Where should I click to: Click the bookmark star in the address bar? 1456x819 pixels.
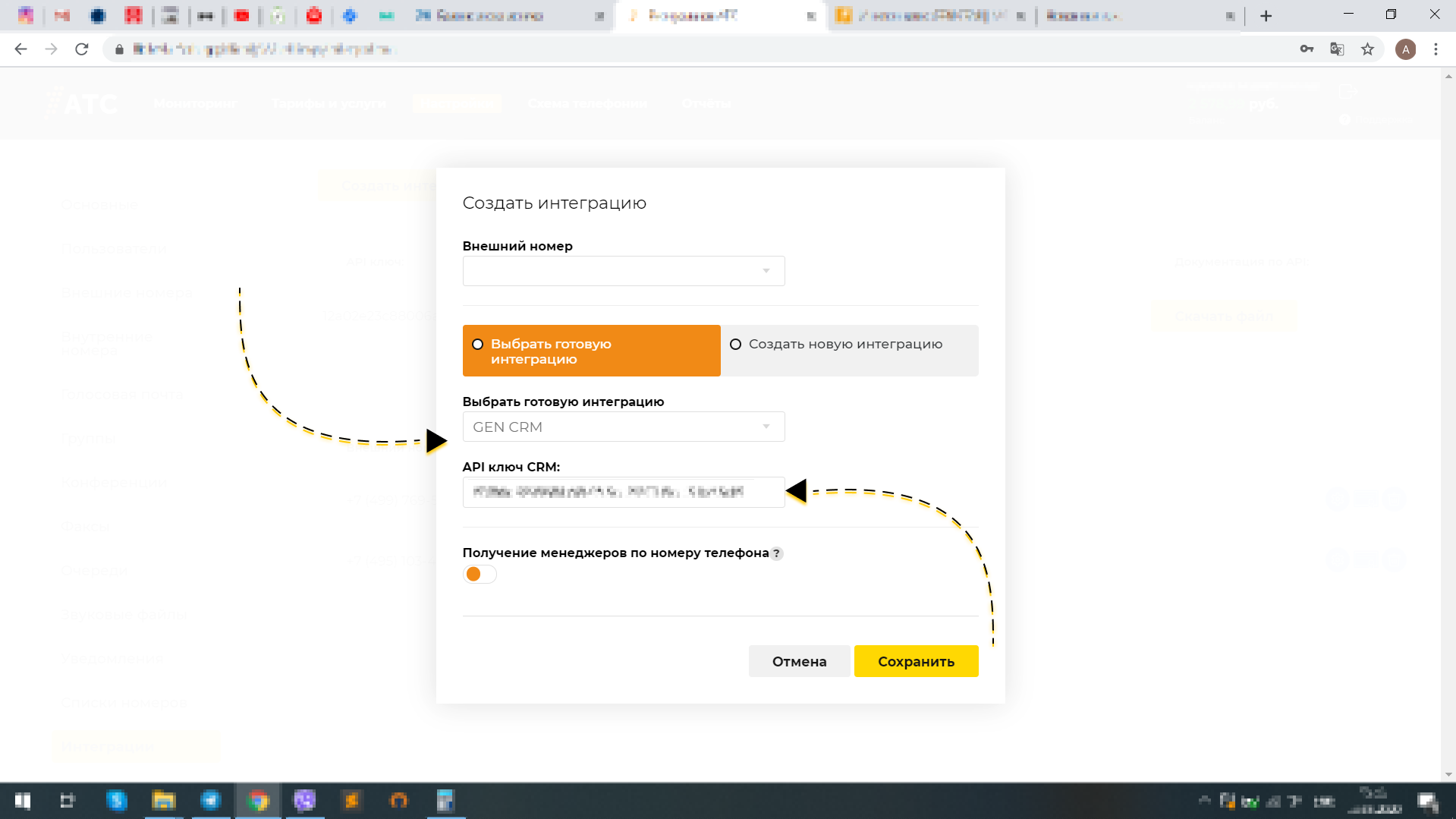1367,49
